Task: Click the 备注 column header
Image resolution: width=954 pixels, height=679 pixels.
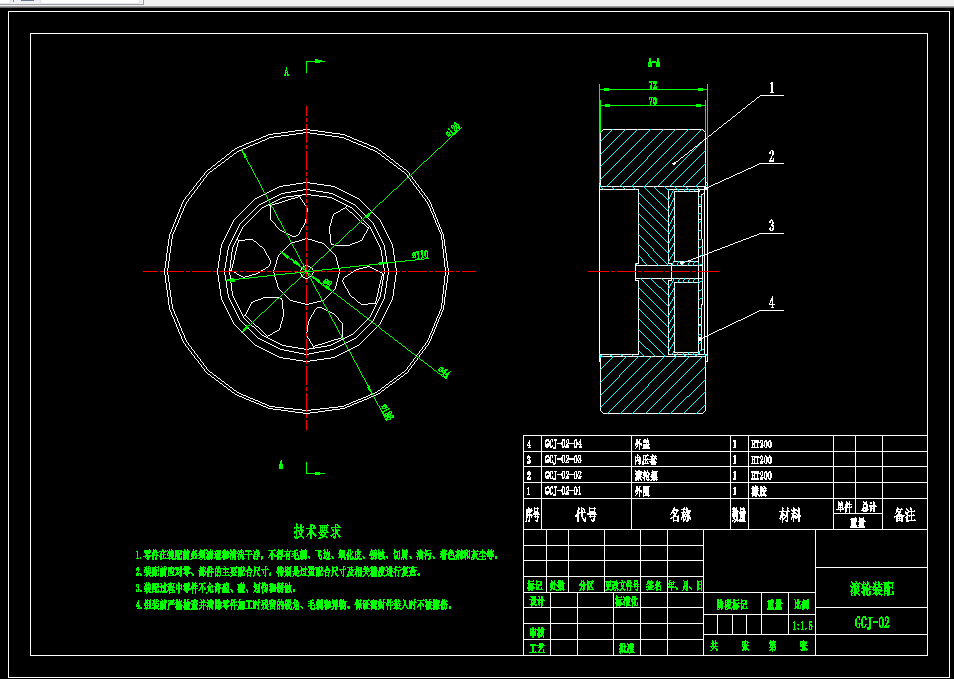Action: pos(905,515)
